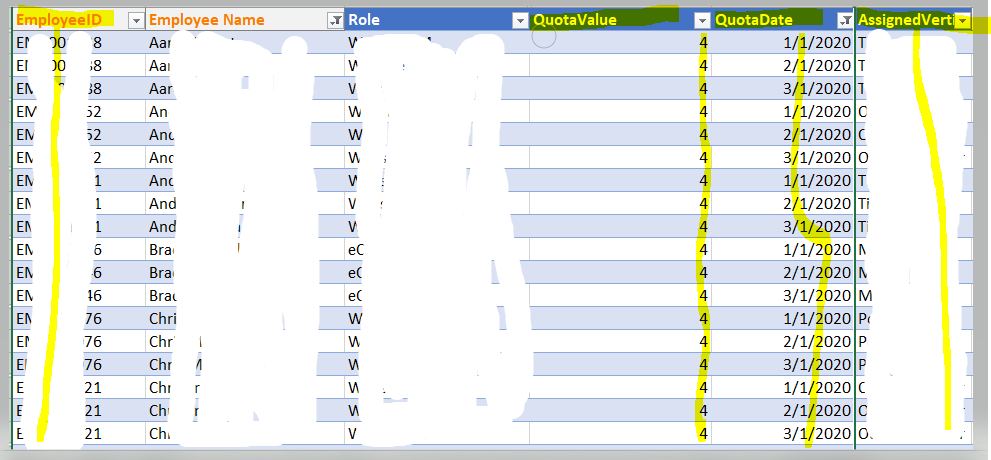
Task: Select 3/1/2020 date in the Brac rows
Action: click(819, 296)
